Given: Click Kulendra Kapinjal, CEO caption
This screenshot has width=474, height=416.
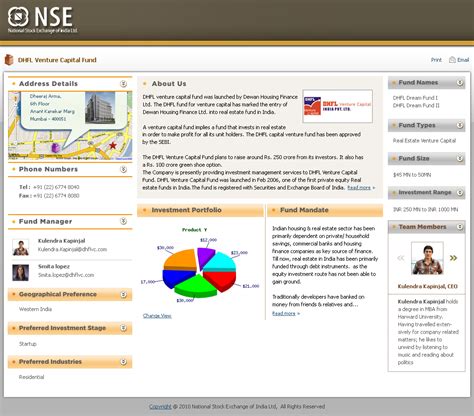Looking at the screenshot, I should [x=428, y=286].
